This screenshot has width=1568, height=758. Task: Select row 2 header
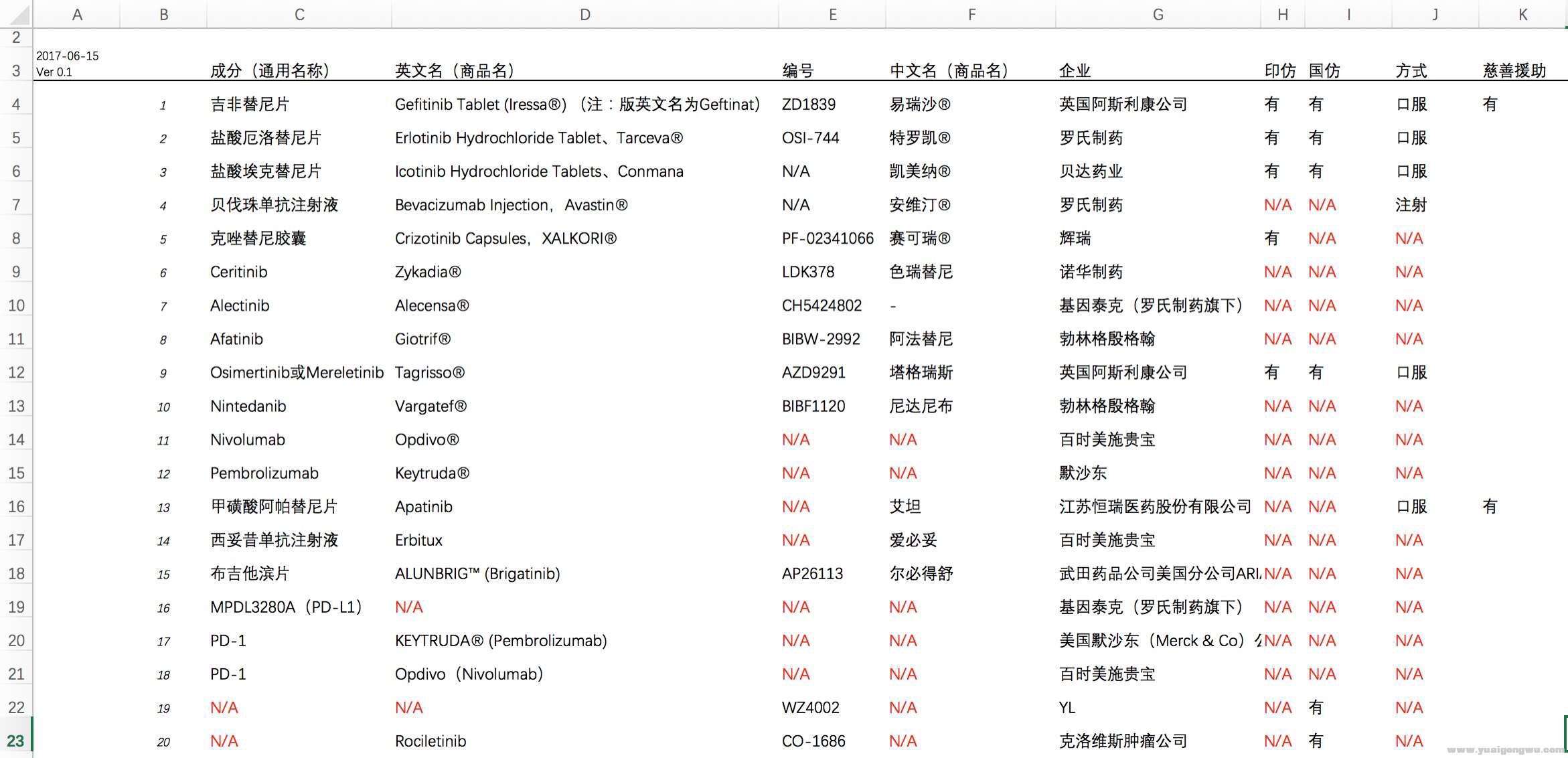16,37
